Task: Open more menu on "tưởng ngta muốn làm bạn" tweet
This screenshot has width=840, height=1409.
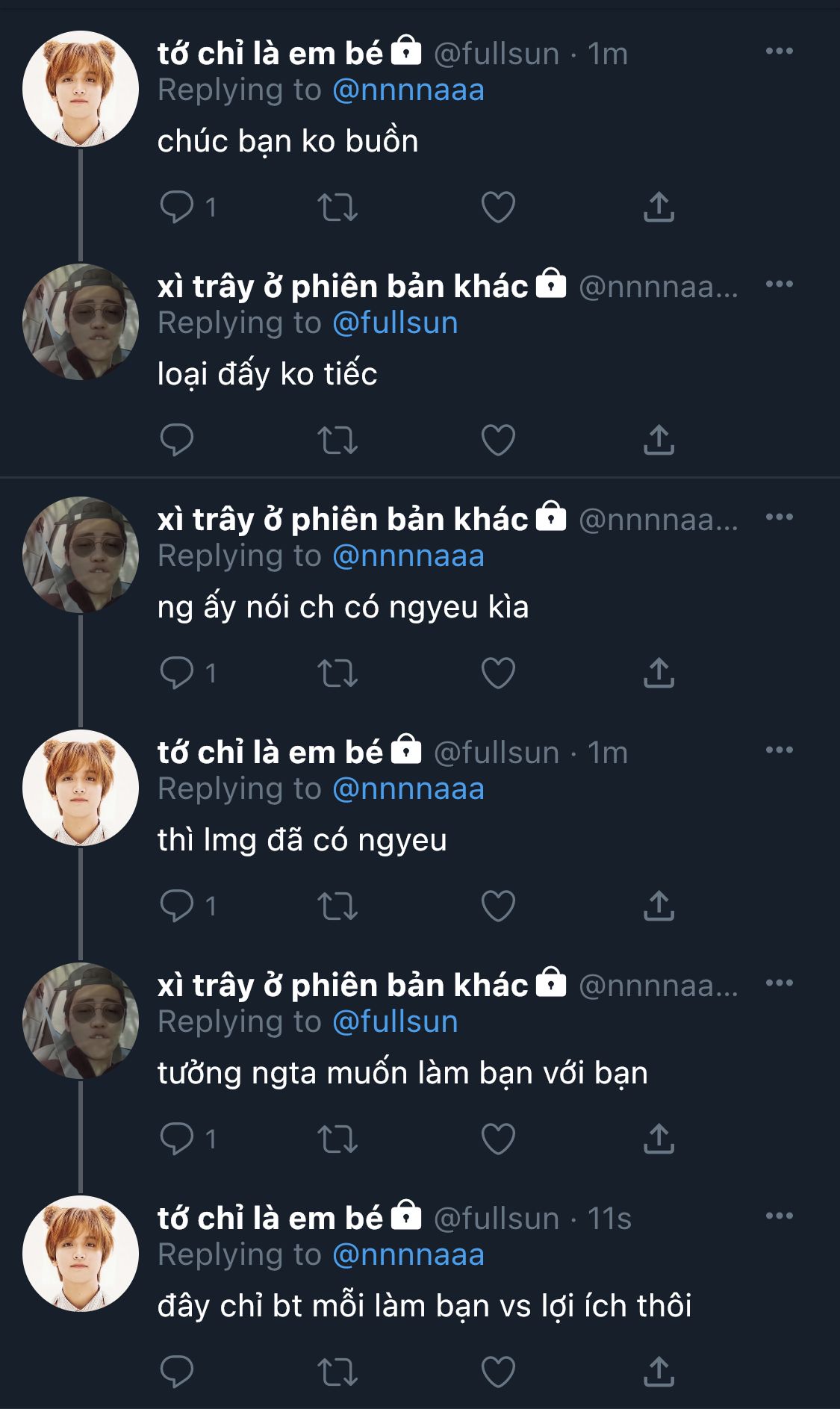Action: coord(779,983)
